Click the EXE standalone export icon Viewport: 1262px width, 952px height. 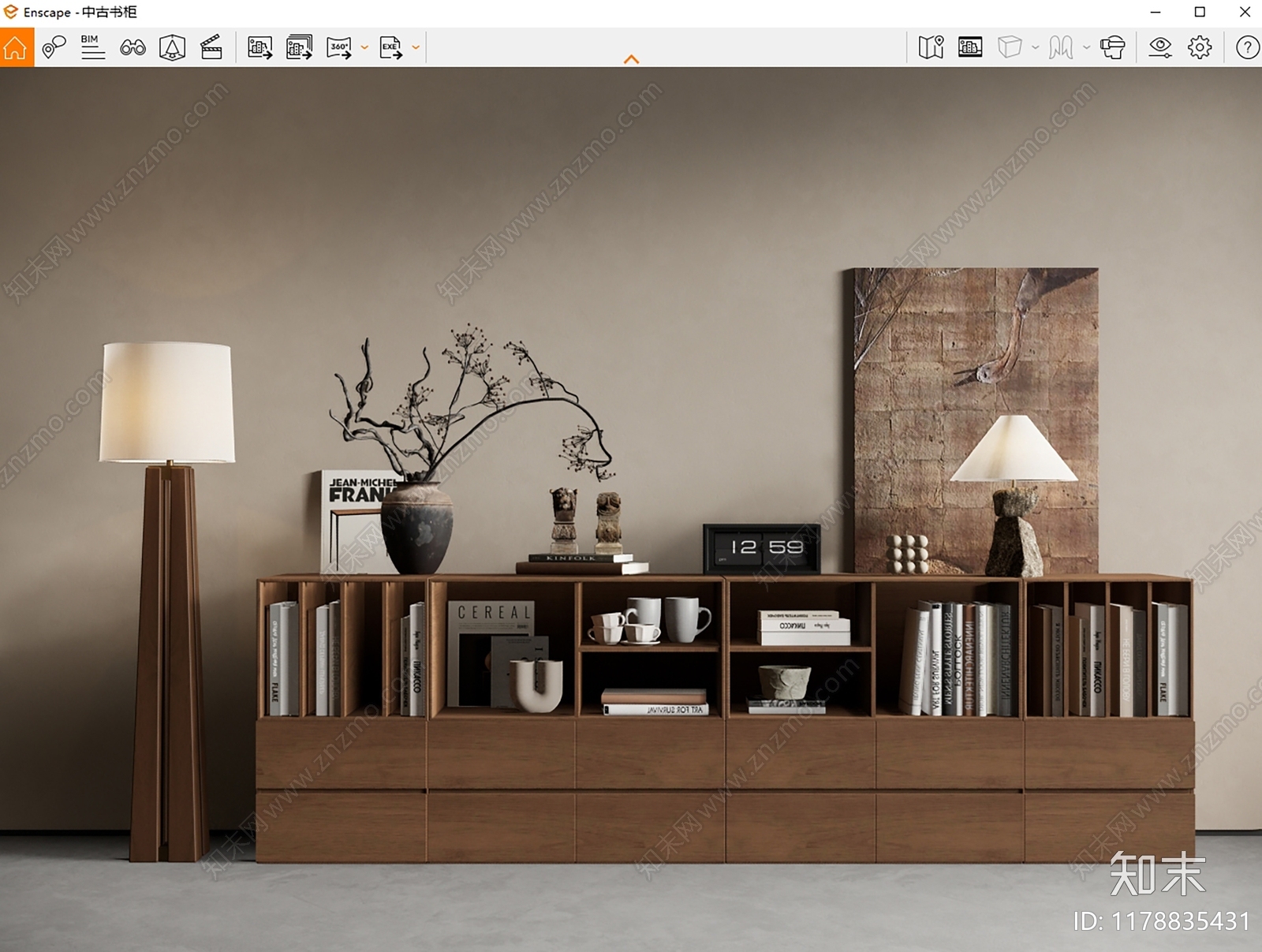[390, 47]
